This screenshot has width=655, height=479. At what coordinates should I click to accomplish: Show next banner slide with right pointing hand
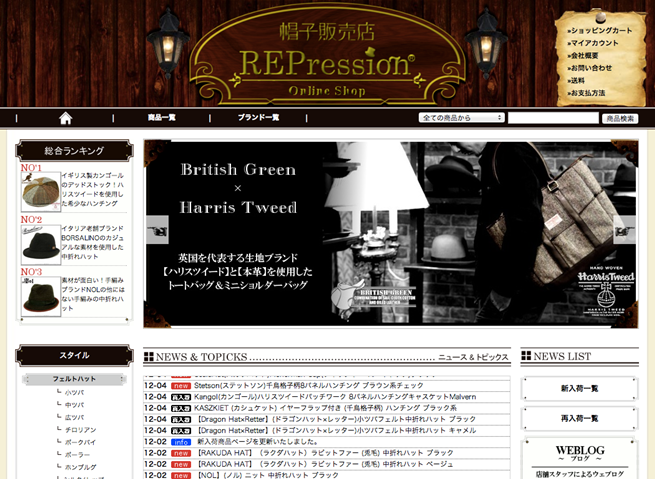(625, 230)
